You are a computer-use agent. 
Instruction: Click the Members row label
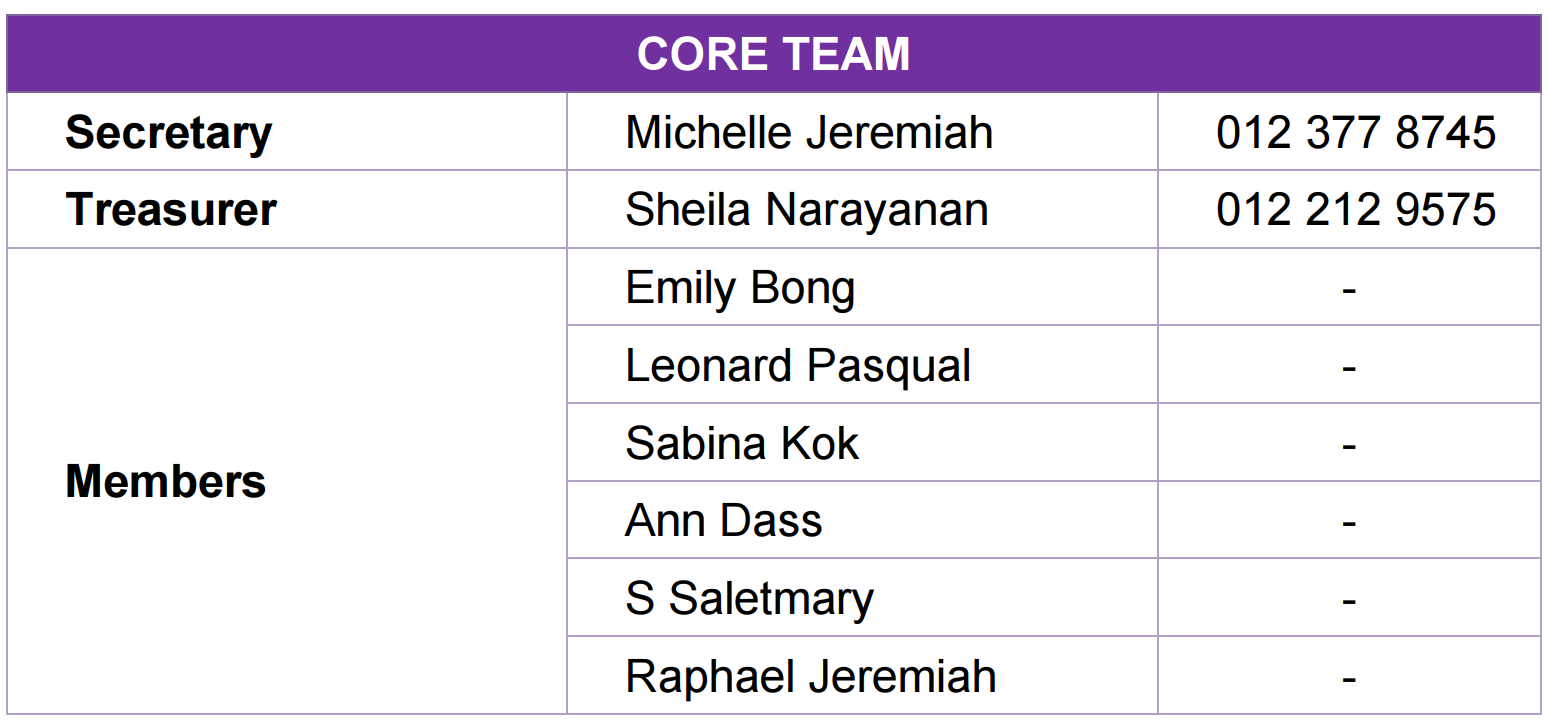tap(166, 482)
